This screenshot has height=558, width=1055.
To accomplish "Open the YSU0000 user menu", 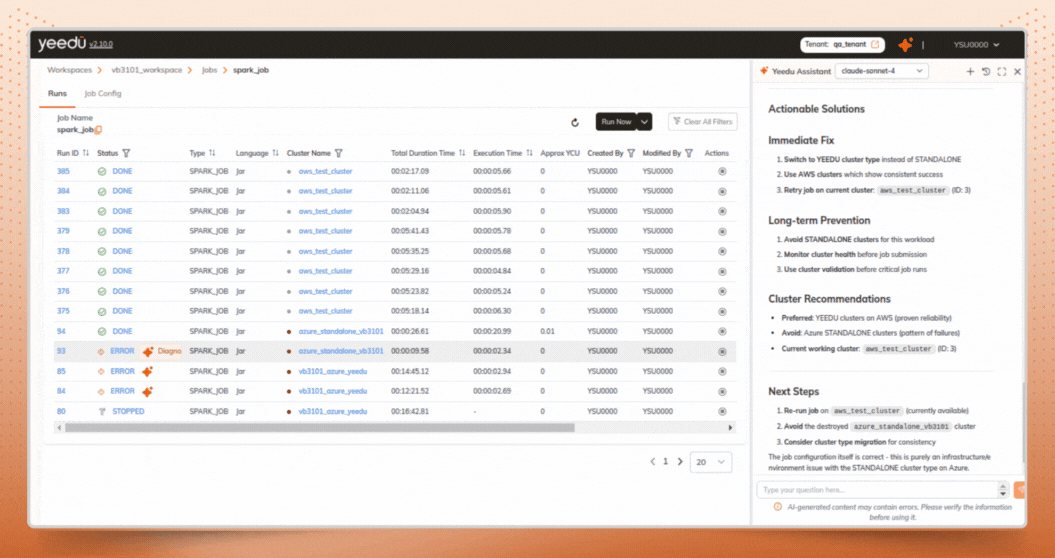I will click(x=976, y=44).
